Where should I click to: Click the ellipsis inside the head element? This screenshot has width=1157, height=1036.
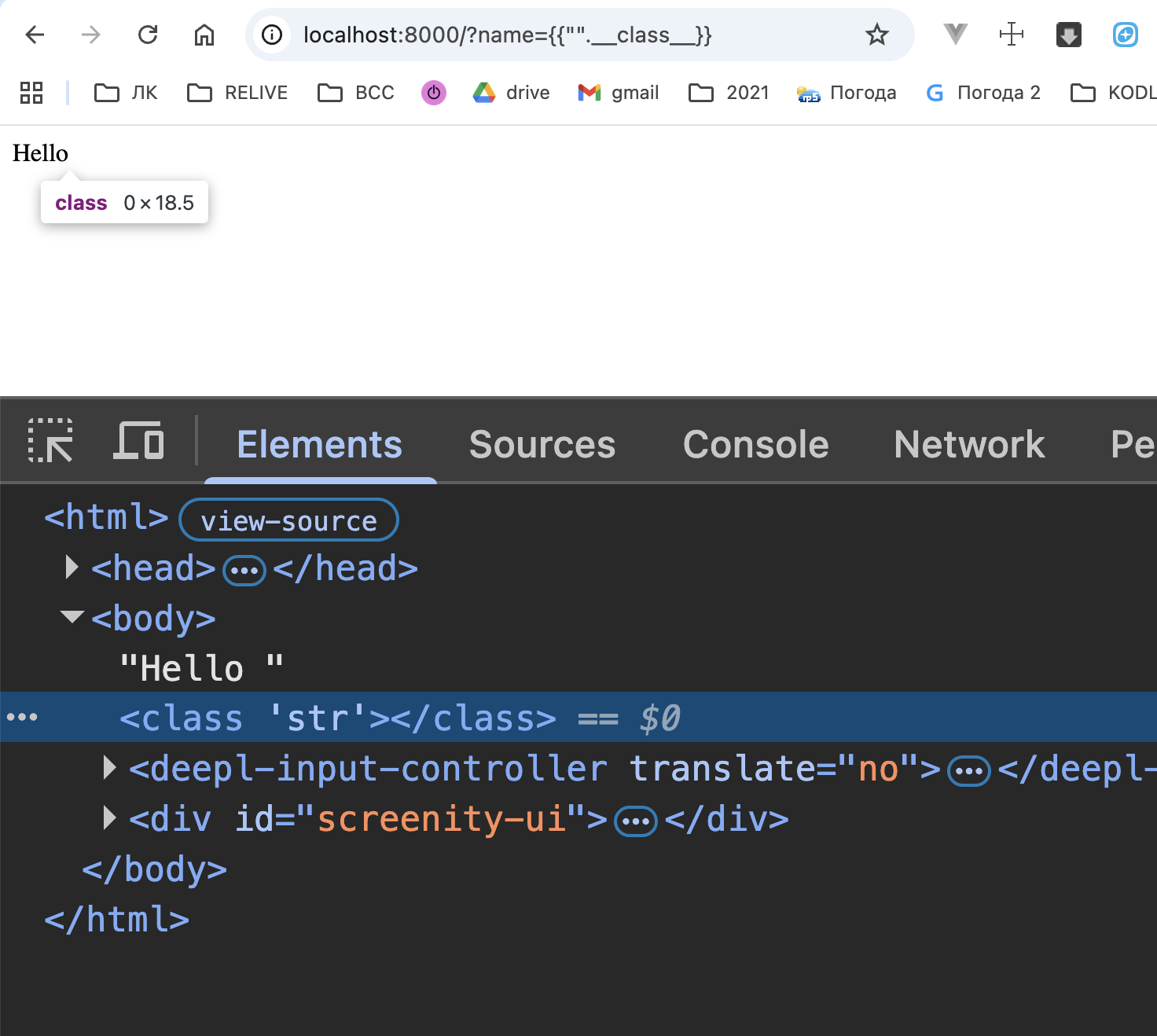244,571
